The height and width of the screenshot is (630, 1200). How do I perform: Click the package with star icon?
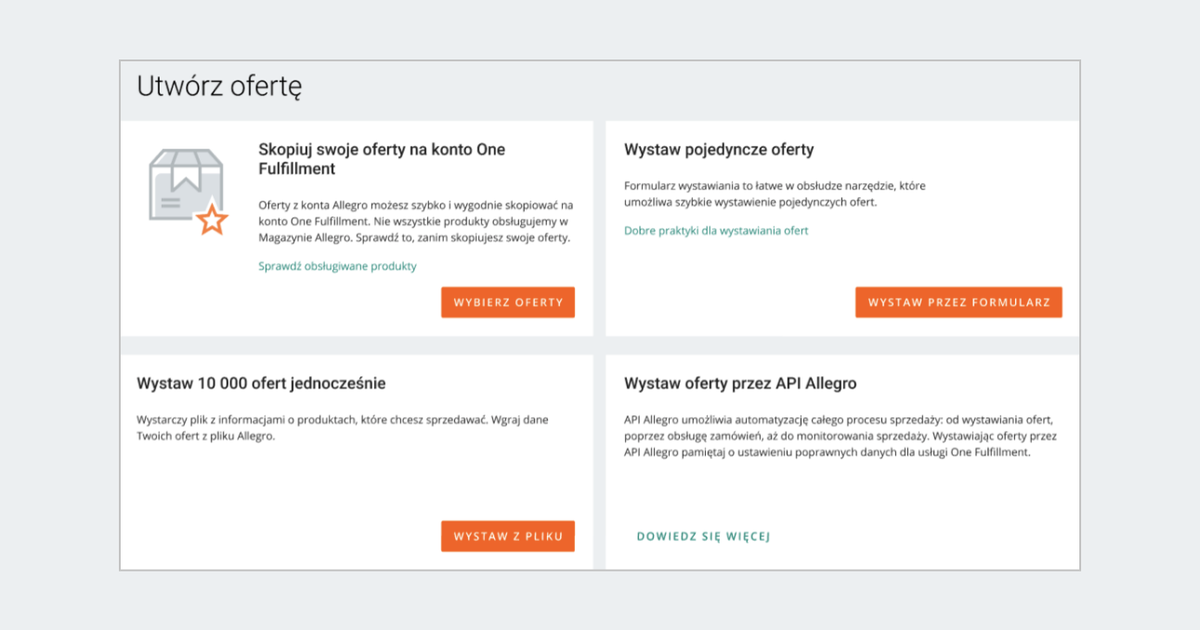[x=188, y=192]
